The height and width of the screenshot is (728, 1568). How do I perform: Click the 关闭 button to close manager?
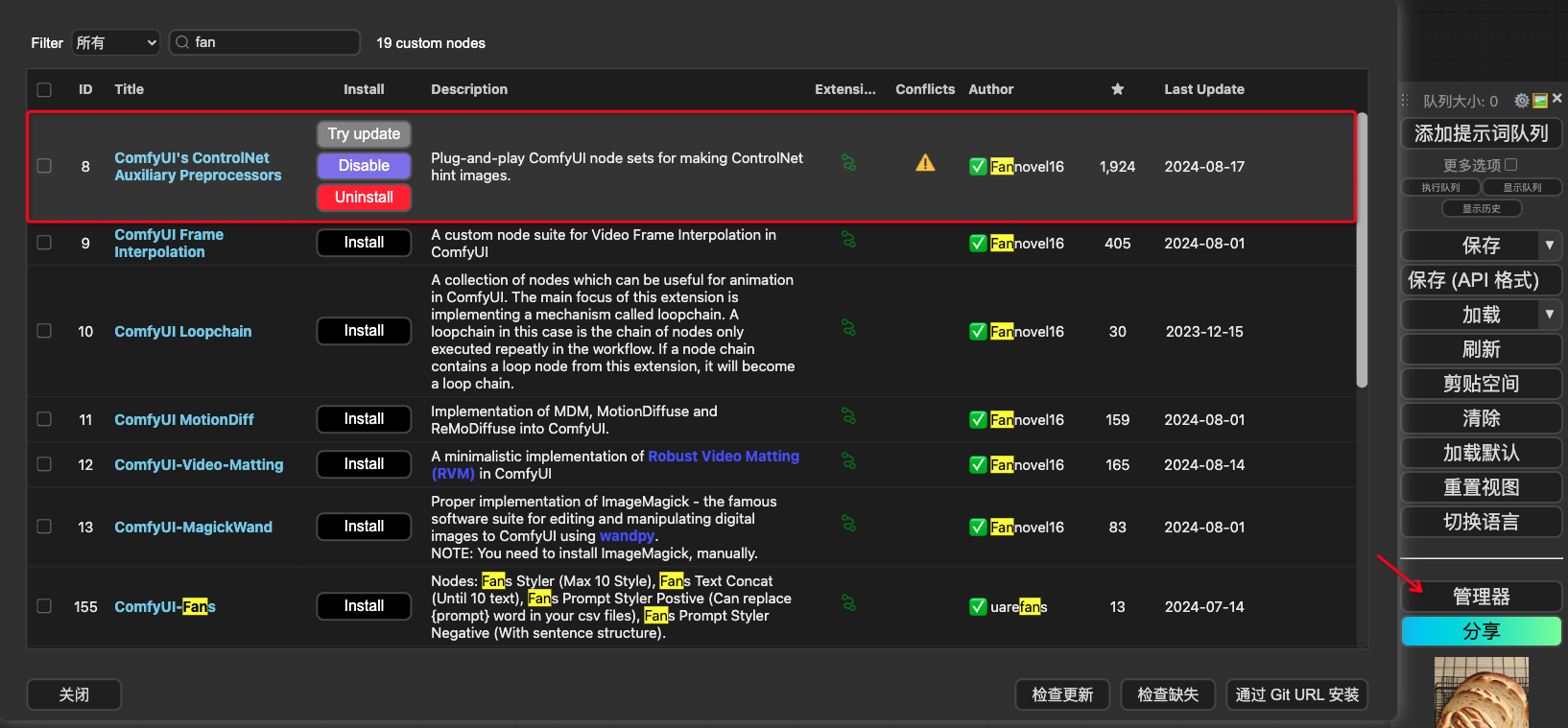coord(74,694)
